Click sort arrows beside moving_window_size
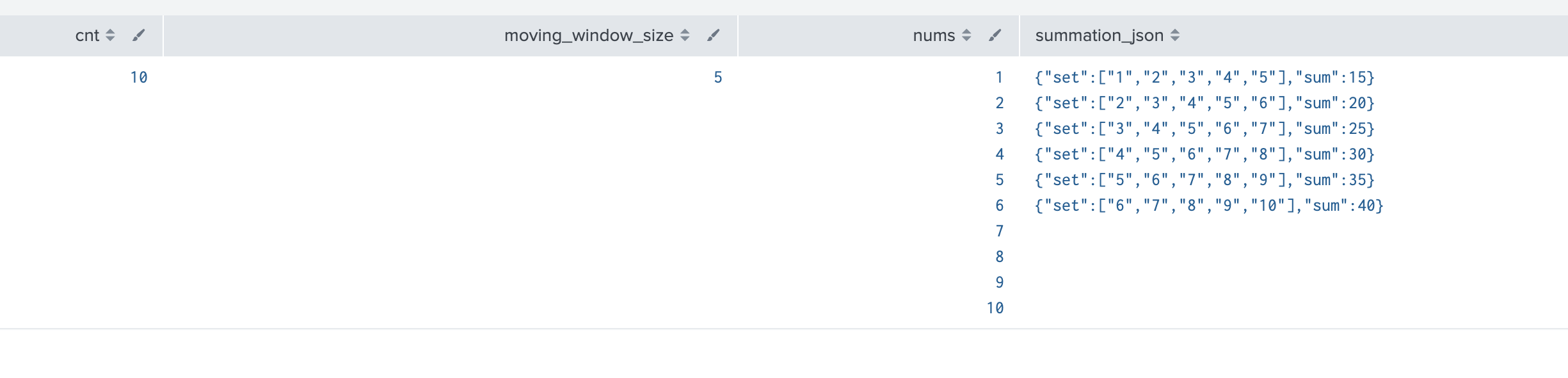This screenshot has height=378, width=1568. [x=685, y=35]
